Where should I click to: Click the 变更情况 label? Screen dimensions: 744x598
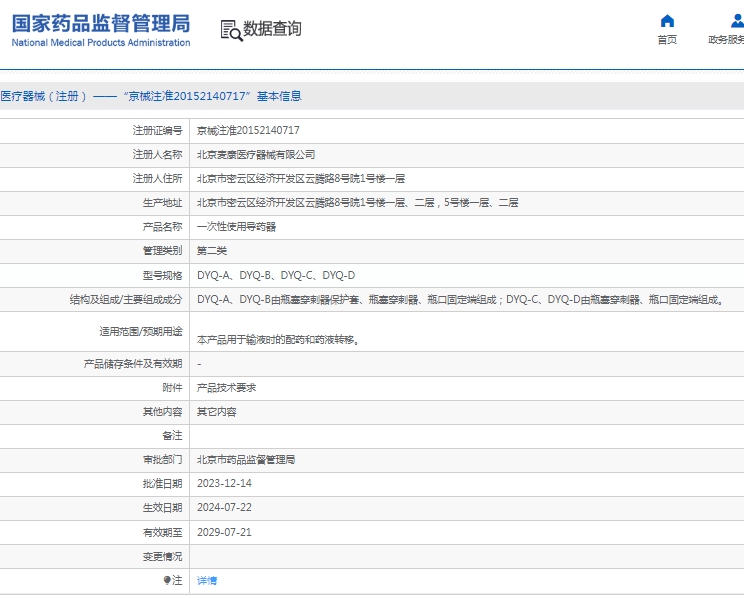[x=162, y=556]
